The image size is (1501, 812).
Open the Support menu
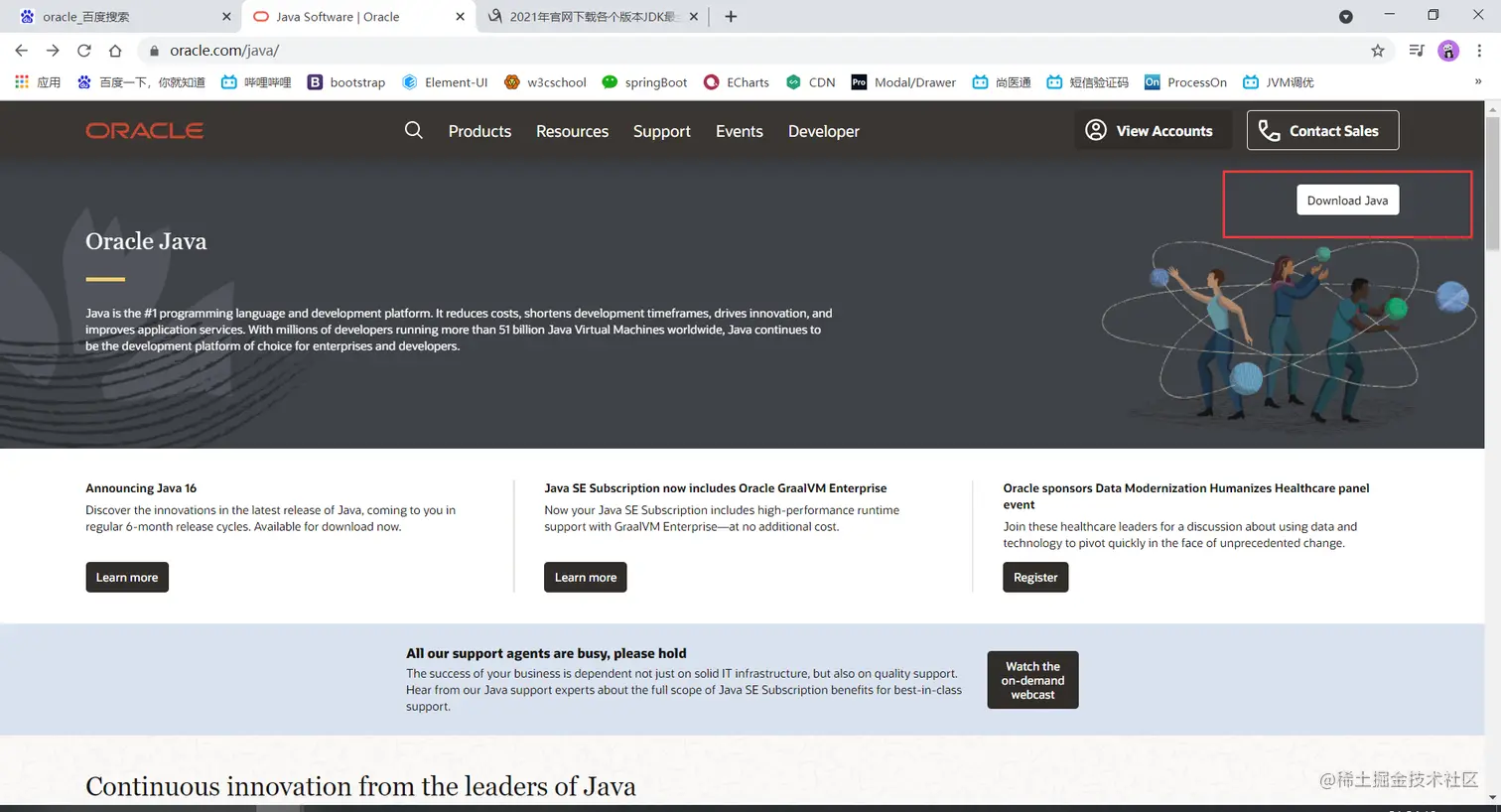662,131
